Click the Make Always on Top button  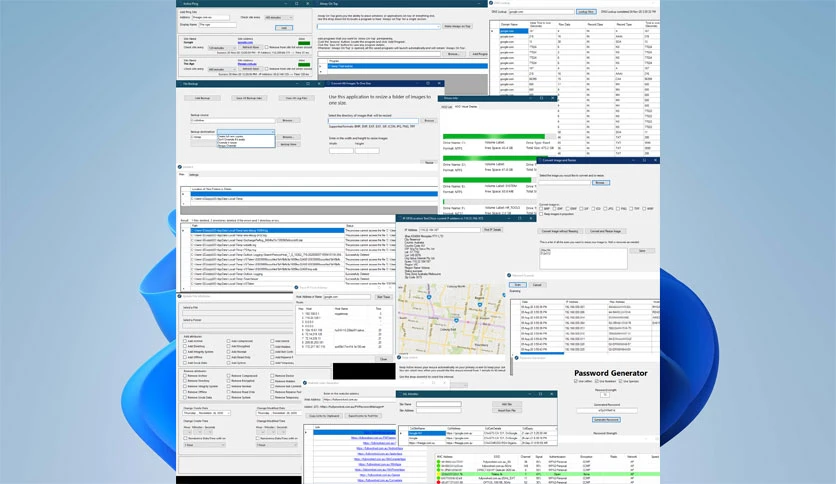[x=457, y=26]
